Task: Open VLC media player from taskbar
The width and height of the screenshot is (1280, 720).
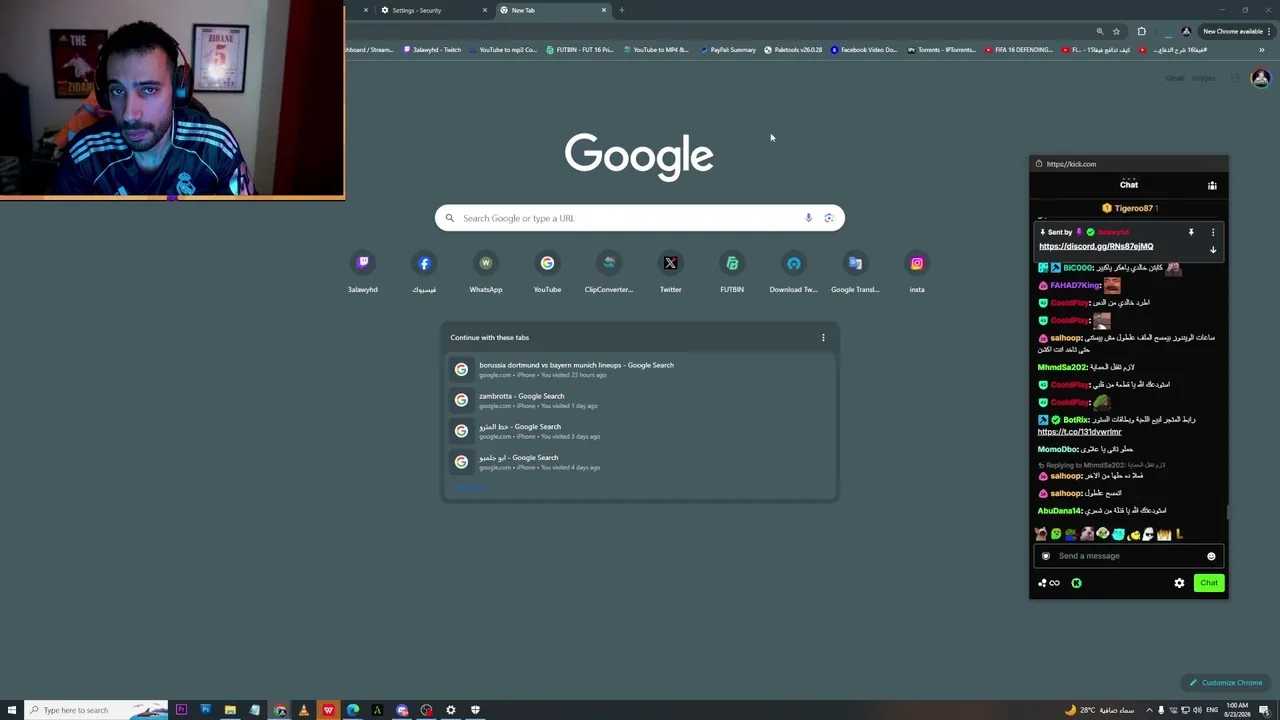Action: point(304,710)
